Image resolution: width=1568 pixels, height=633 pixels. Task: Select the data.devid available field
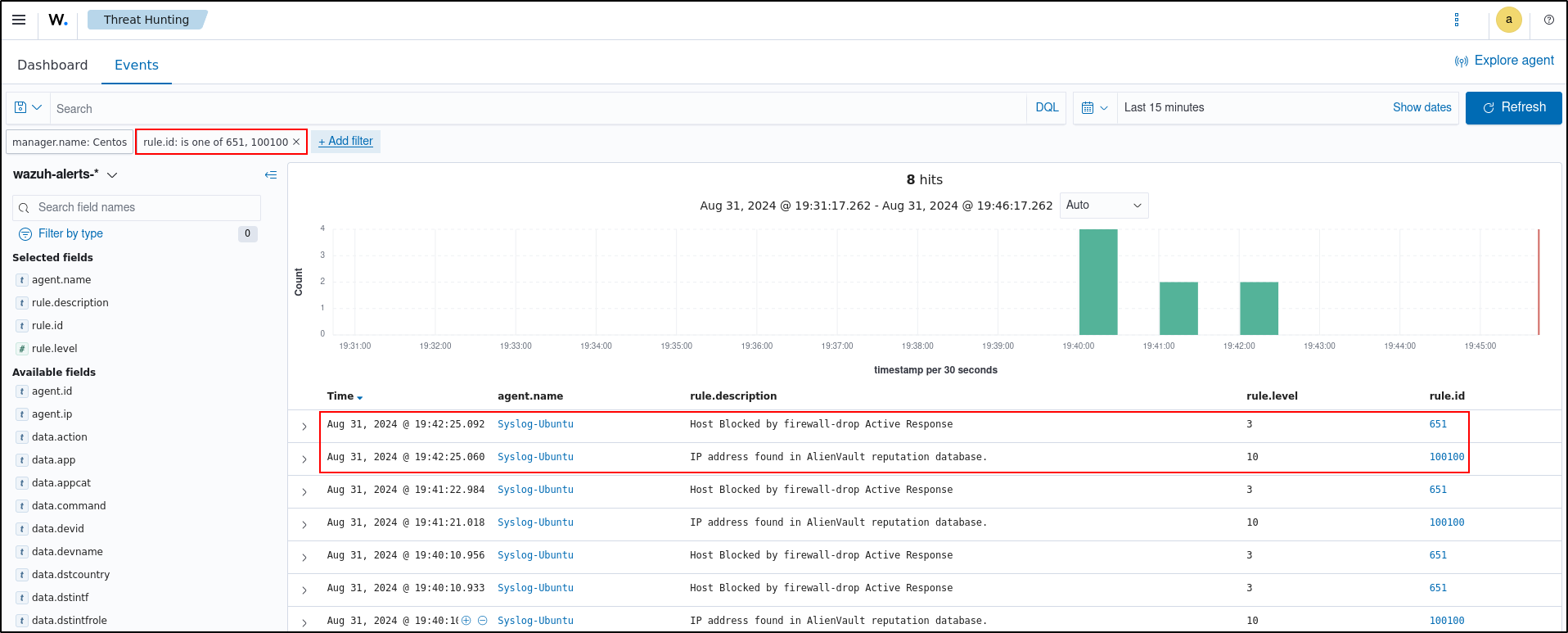pos(58,529)
